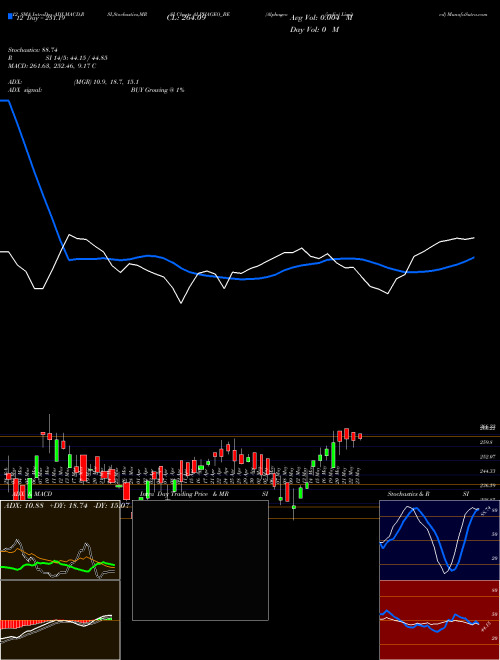Click the empty Intra Day Trading Price panel
The height and width of the screenshot is (660, 500).
point(200,560)
